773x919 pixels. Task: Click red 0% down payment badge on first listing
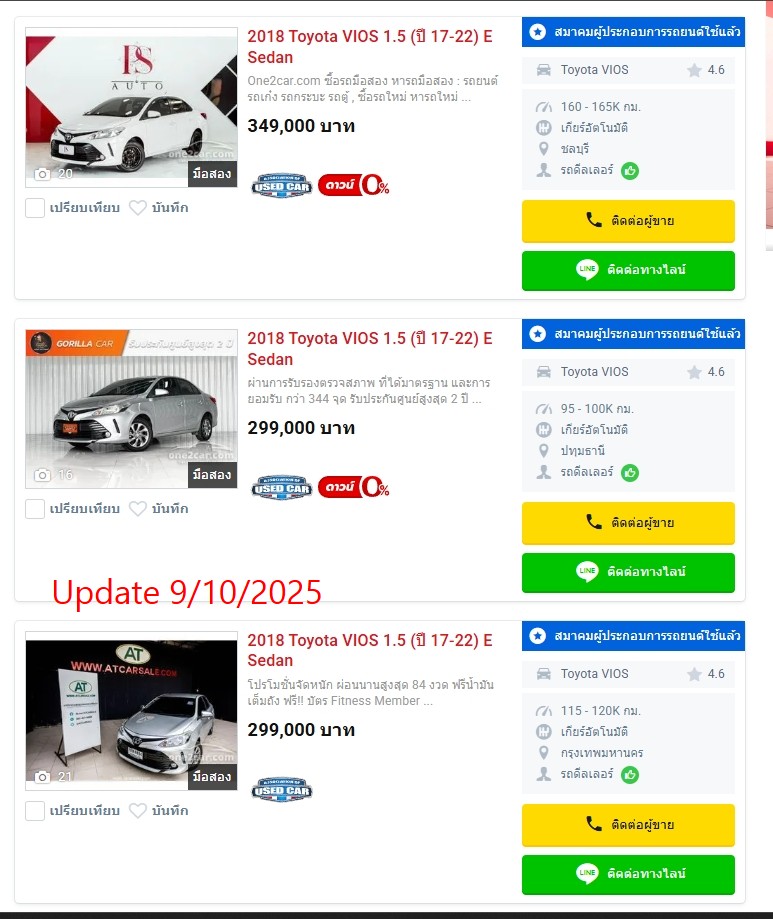(x=354, y=185)
